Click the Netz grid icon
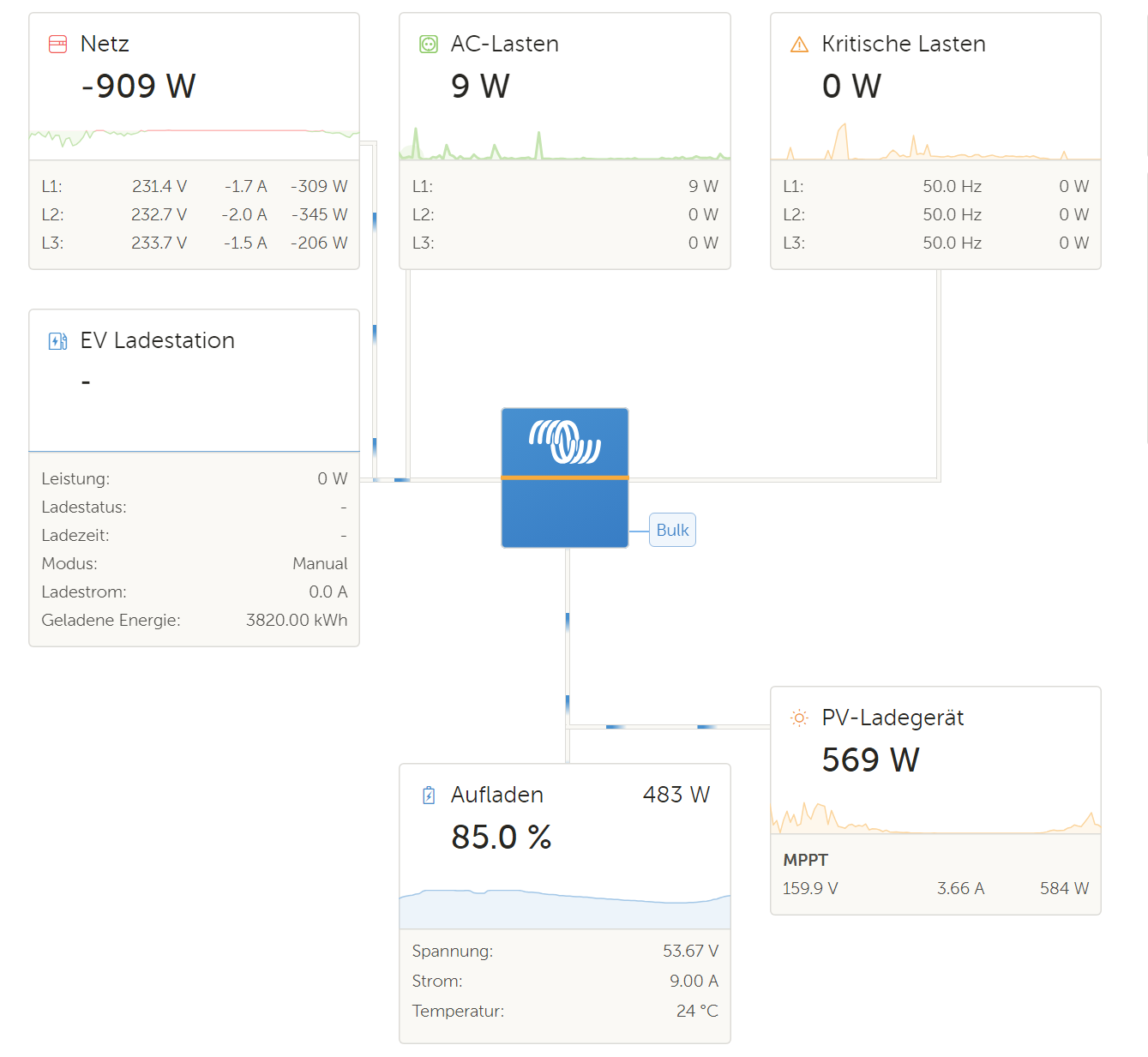Viewport: 1148px width, 1057px height. click(x=57, y=45)
